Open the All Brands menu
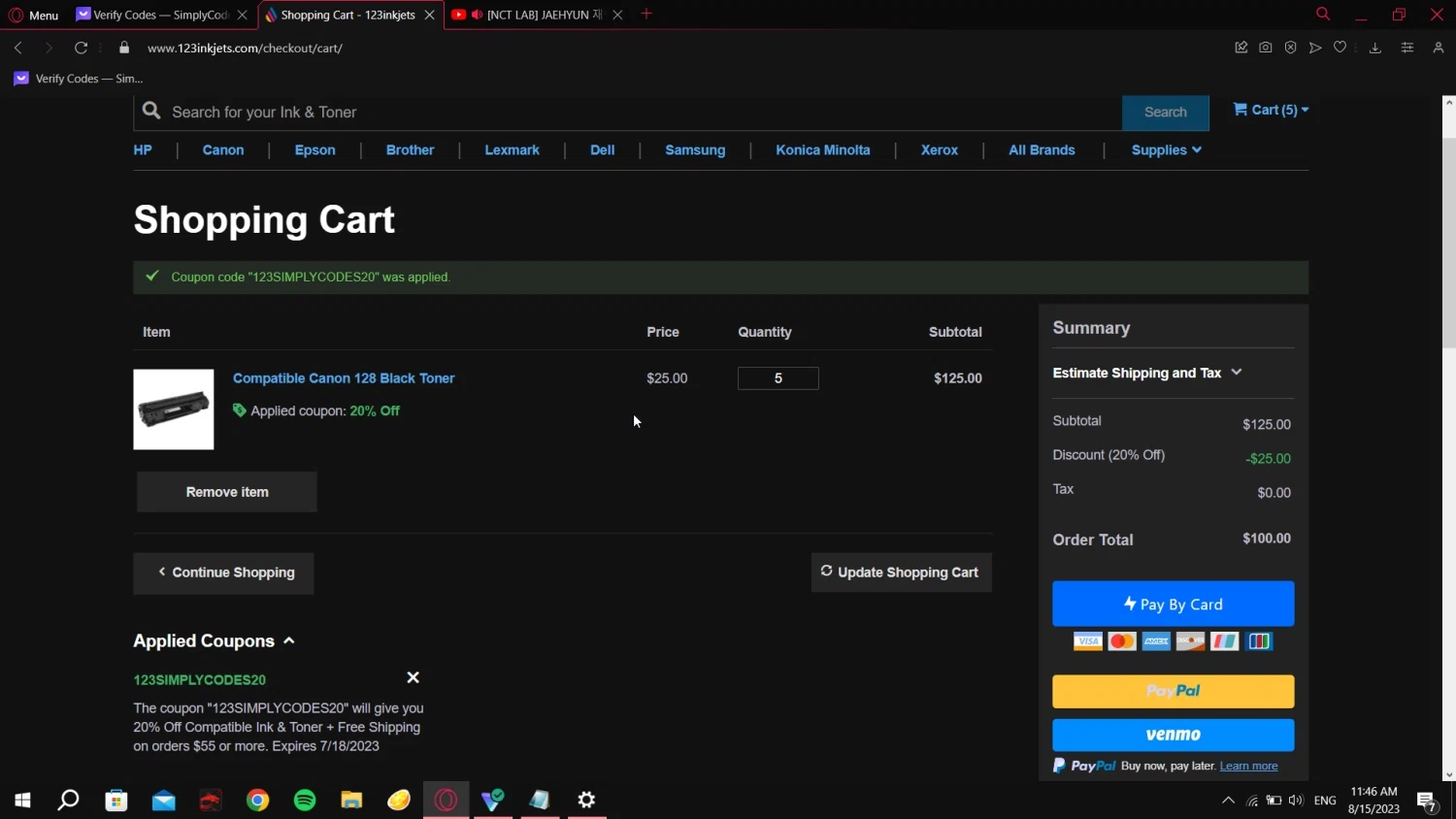 [x=1042, y=149]
